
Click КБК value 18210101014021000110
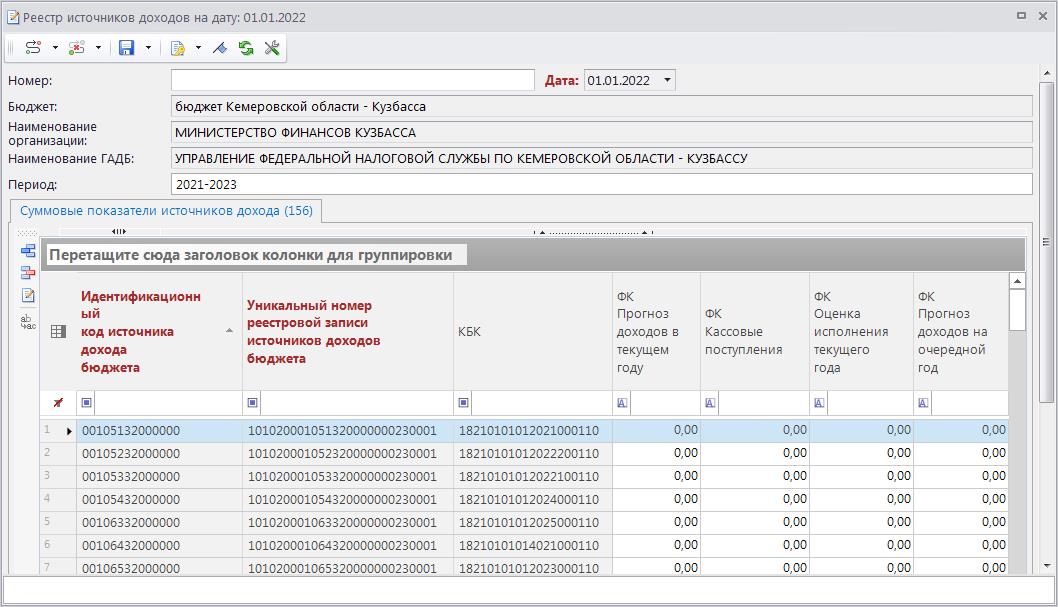coord(529,545)
